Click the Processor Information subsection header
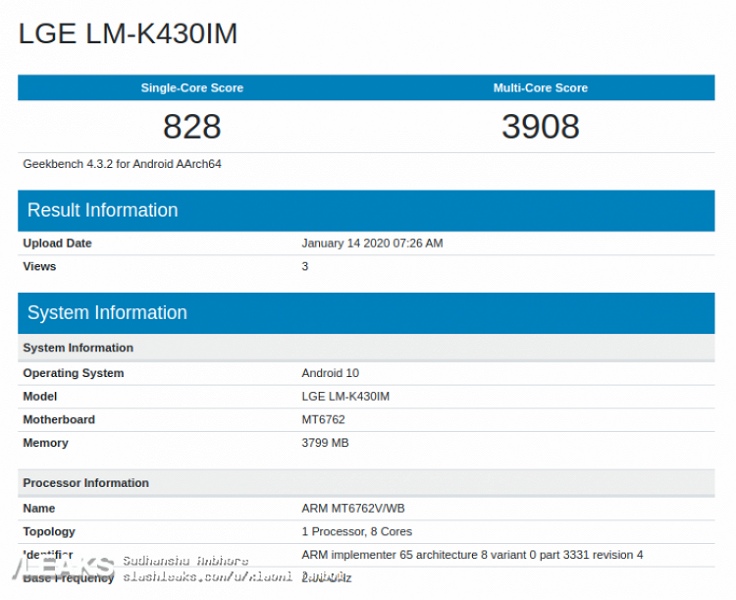The height and width of the screenshot is (600, 736). [x=86, y=483]
